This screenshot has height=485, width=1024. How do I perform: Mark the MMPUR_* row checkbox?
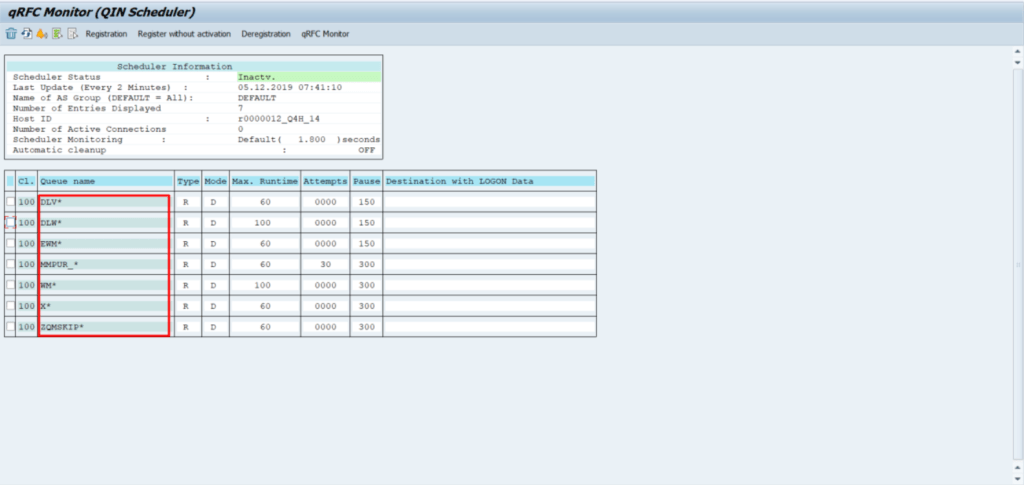(11, 265)
